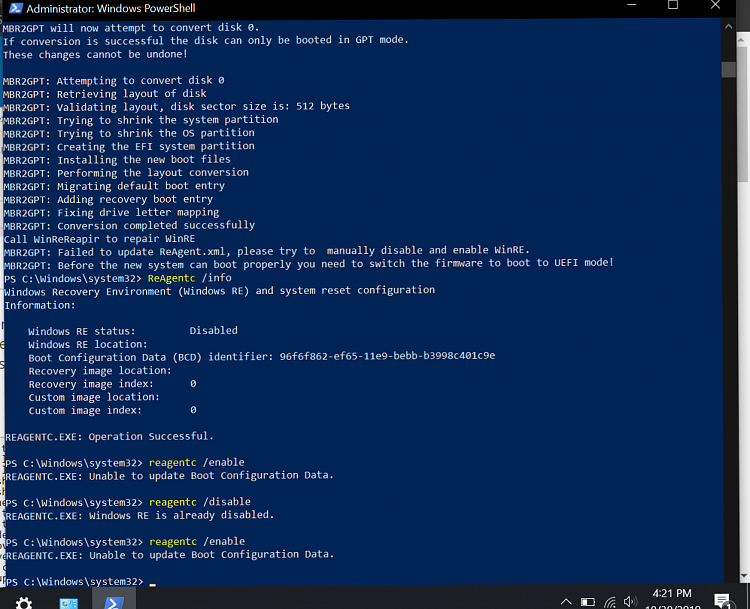Viewport: 750px width, 609px height.
Task: Click the volume speaker tray icon
Action: click(630, 602)
